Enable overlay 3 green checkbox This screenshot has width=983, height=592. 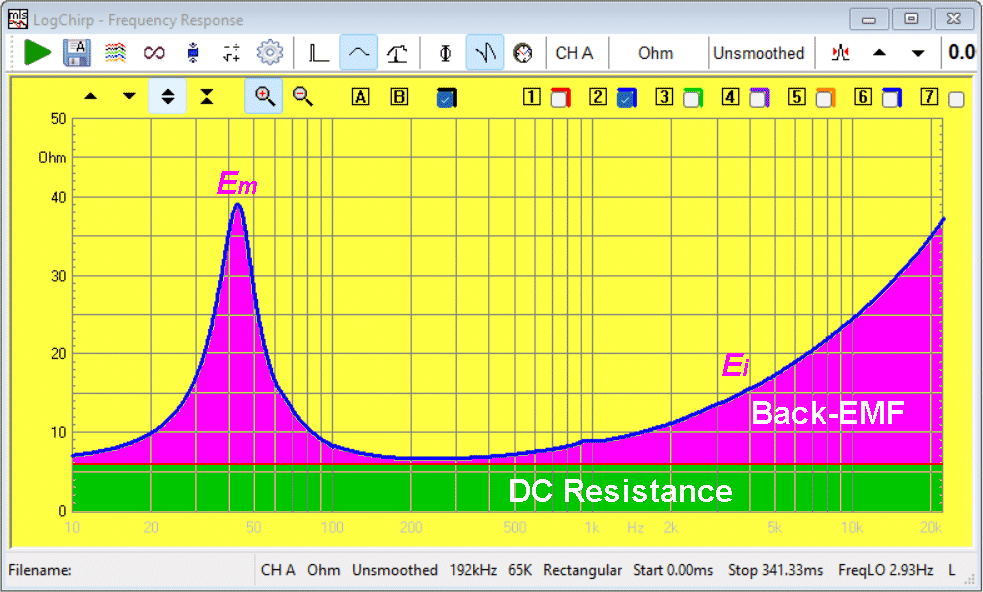(x=693, y=98)
